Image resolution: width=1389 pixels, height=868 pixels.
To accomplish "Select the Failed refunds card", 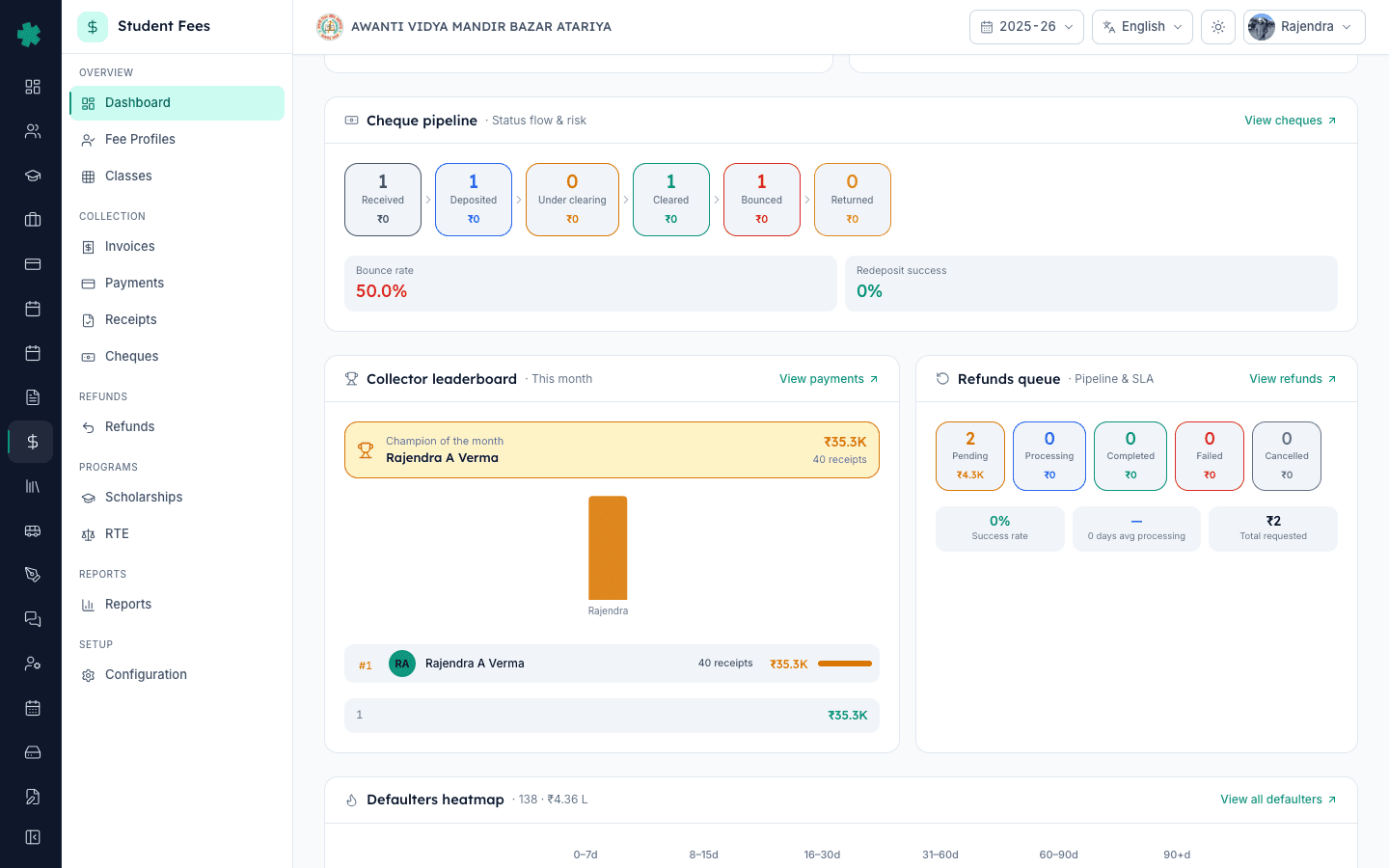I will 1210,456.
